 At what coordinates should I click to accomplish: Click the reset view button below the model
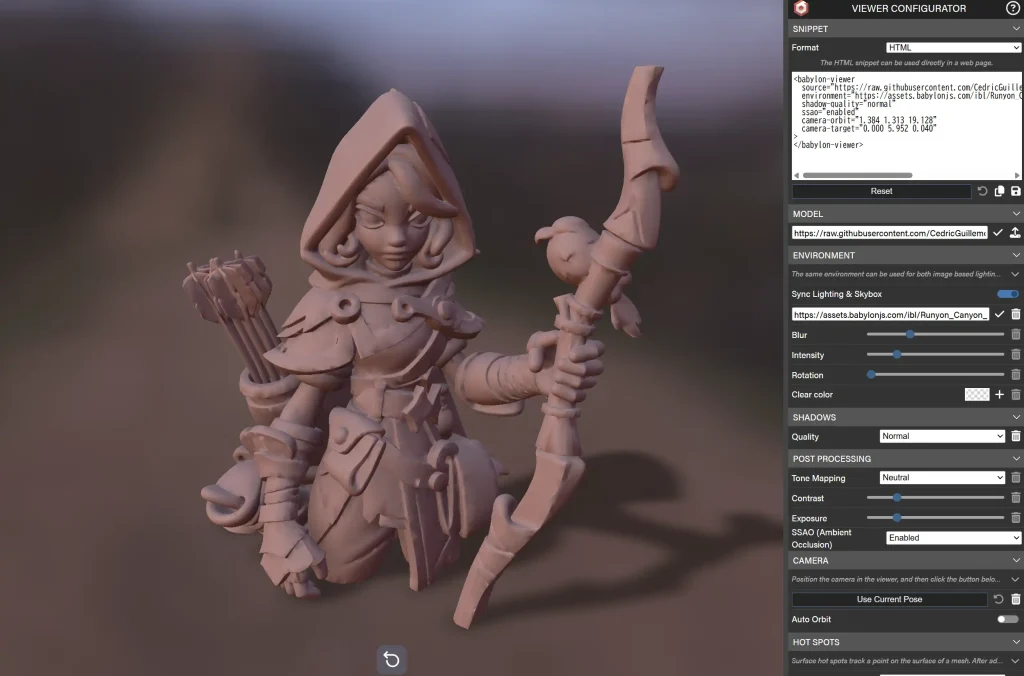392,659
